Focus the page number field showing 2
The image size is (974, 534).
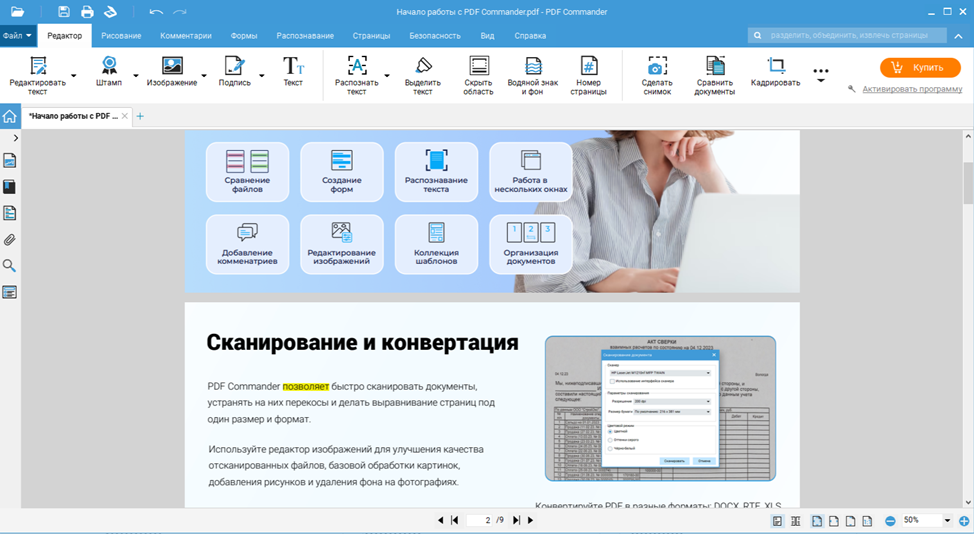[x=480, y=520]
